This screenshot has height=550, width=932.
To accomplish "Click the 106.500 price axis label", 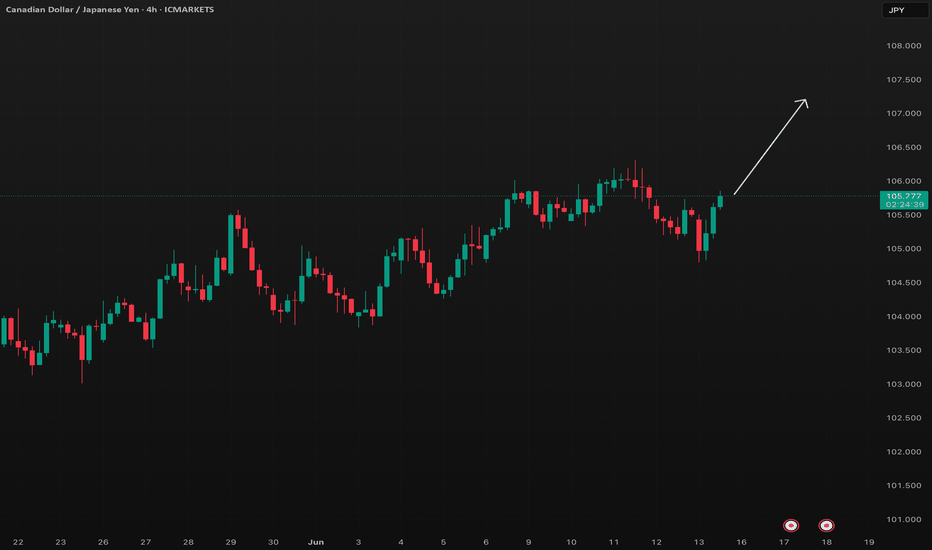I will [x=903, y=147].
